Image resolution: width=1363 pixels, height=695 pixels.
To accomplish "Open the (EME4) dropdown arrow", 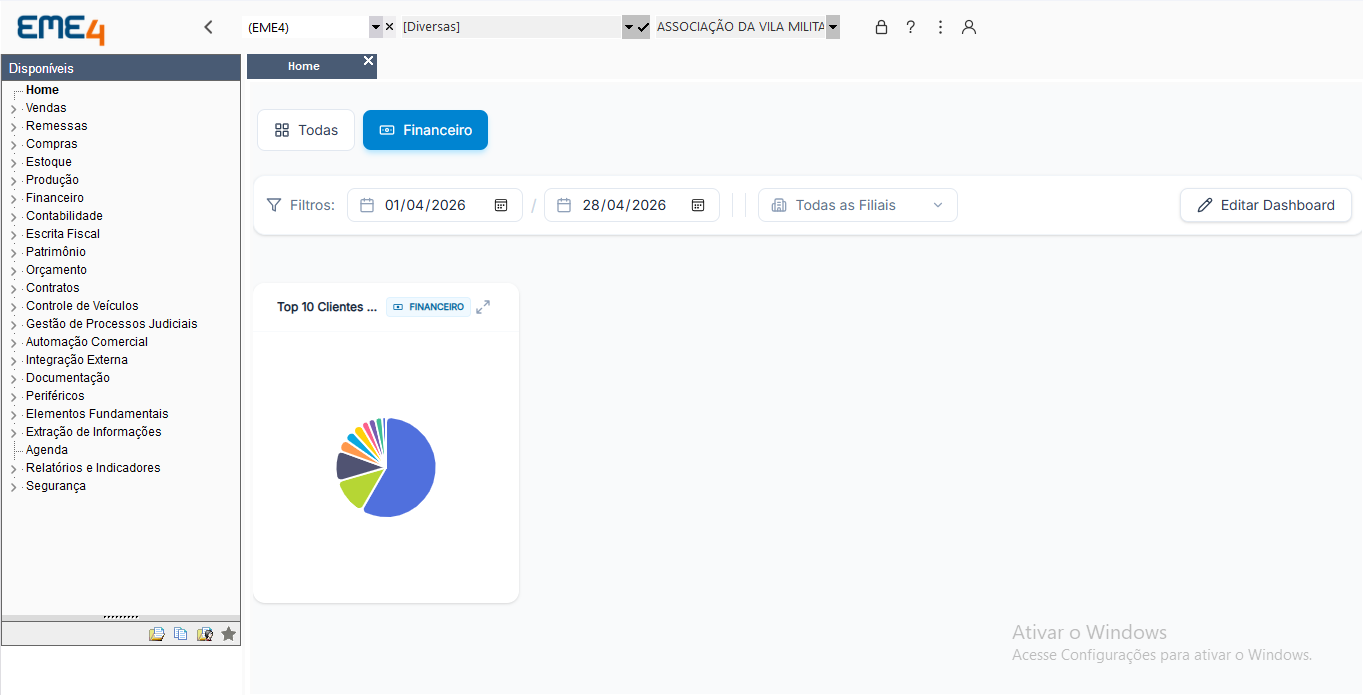I will pyautogui.click(x=375, y=27).
